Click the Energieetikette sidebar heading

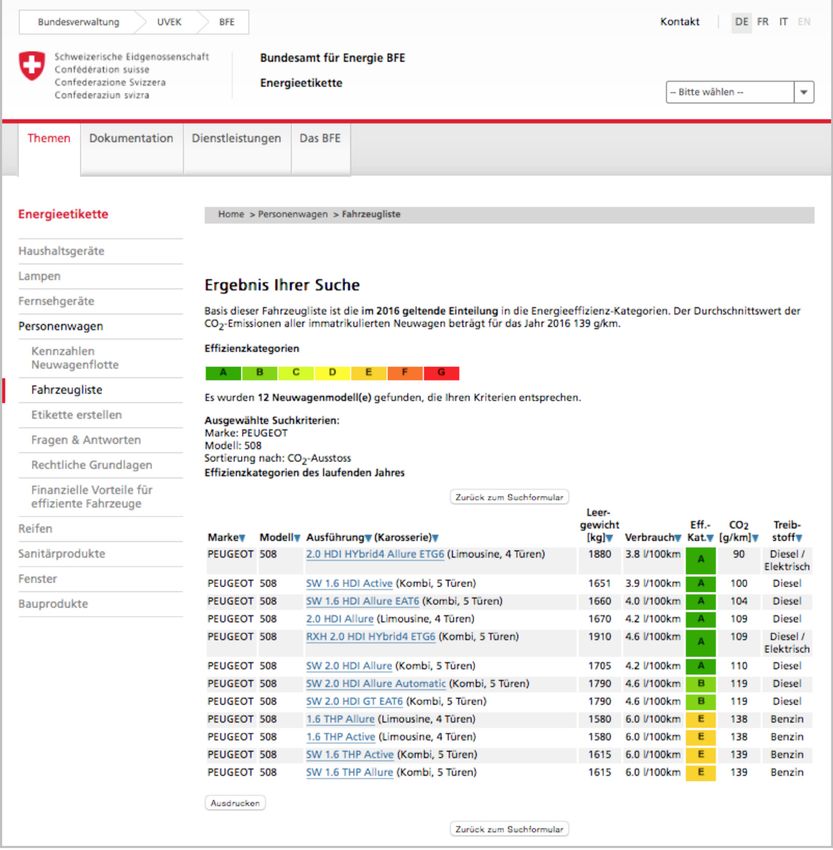[x=63, y=214]
